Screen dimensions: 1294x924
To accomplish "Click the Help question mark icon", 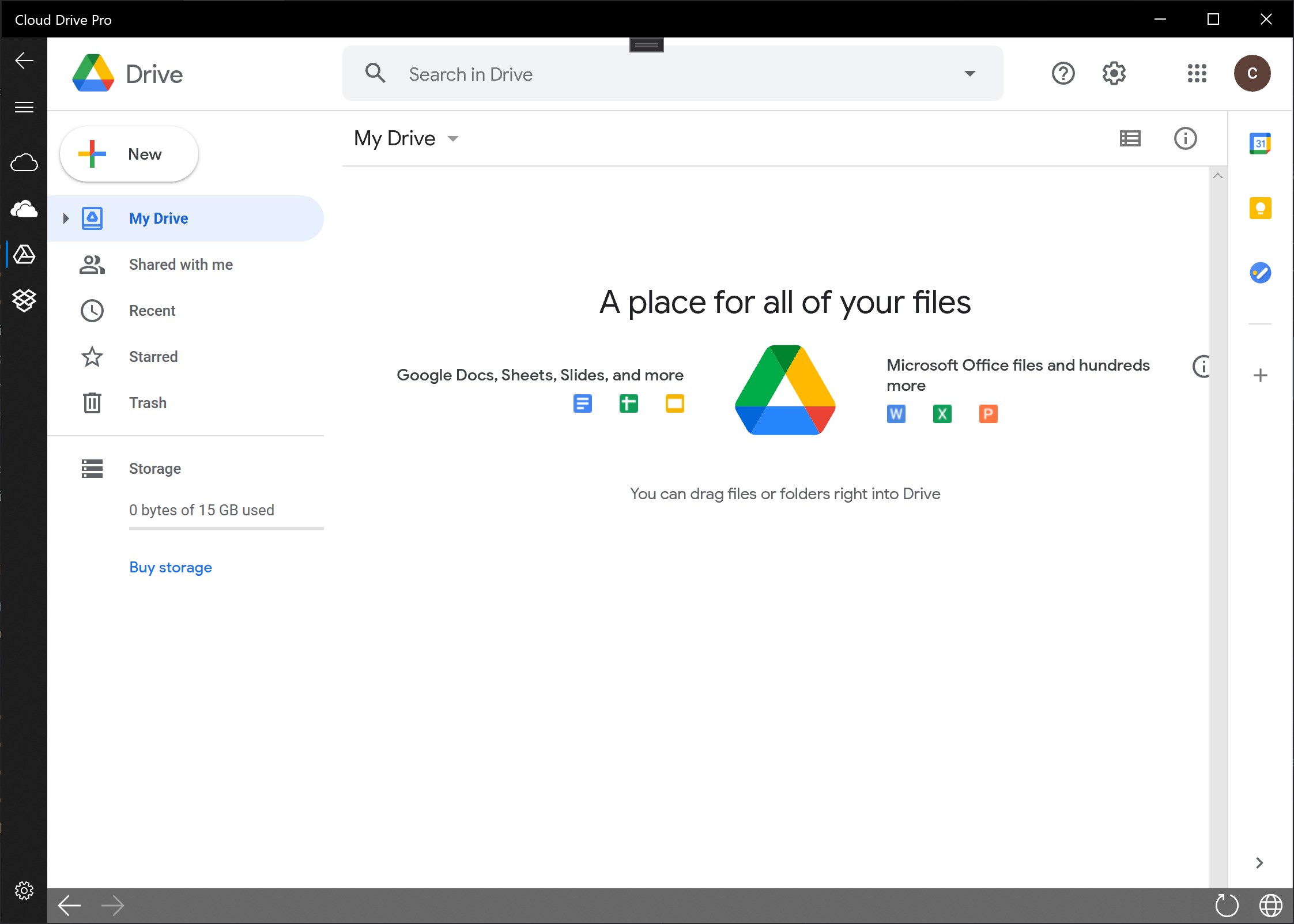I will click(x=1063, y=73).
